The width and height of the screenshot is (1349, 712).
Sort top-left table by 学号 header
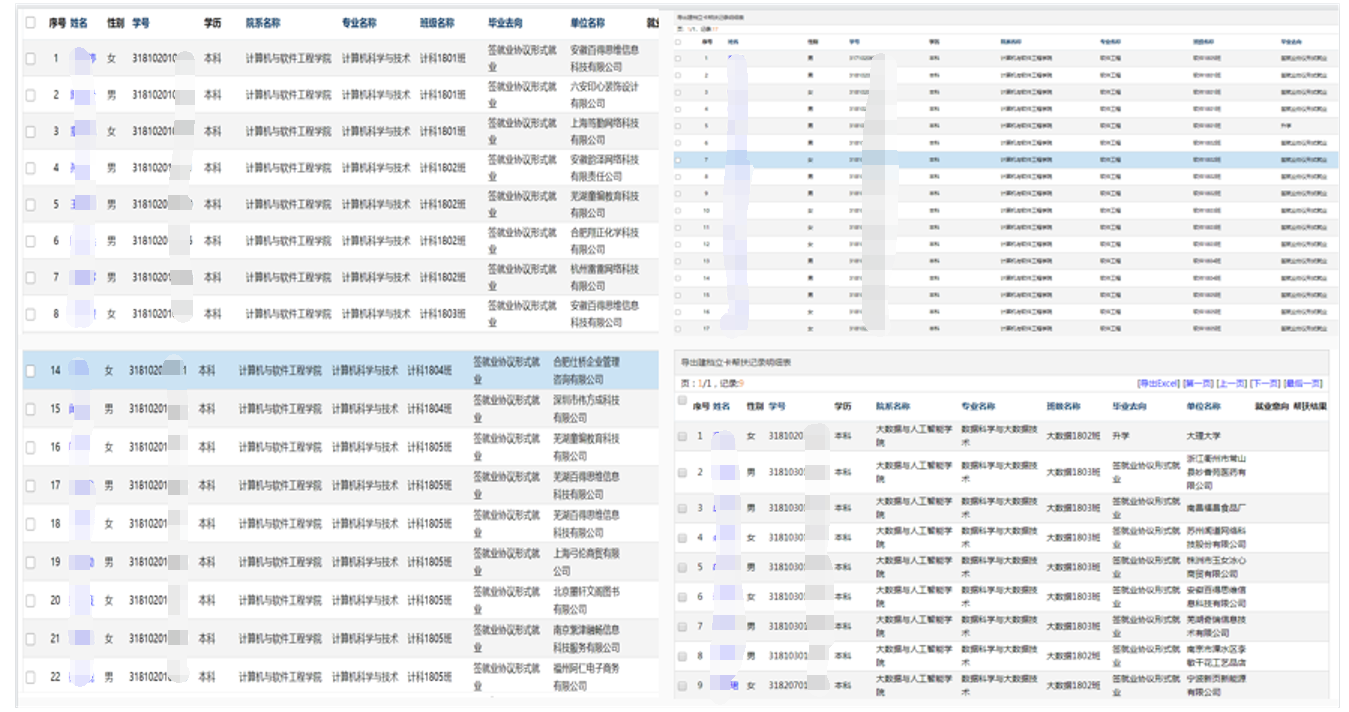[x=141, y=23]
